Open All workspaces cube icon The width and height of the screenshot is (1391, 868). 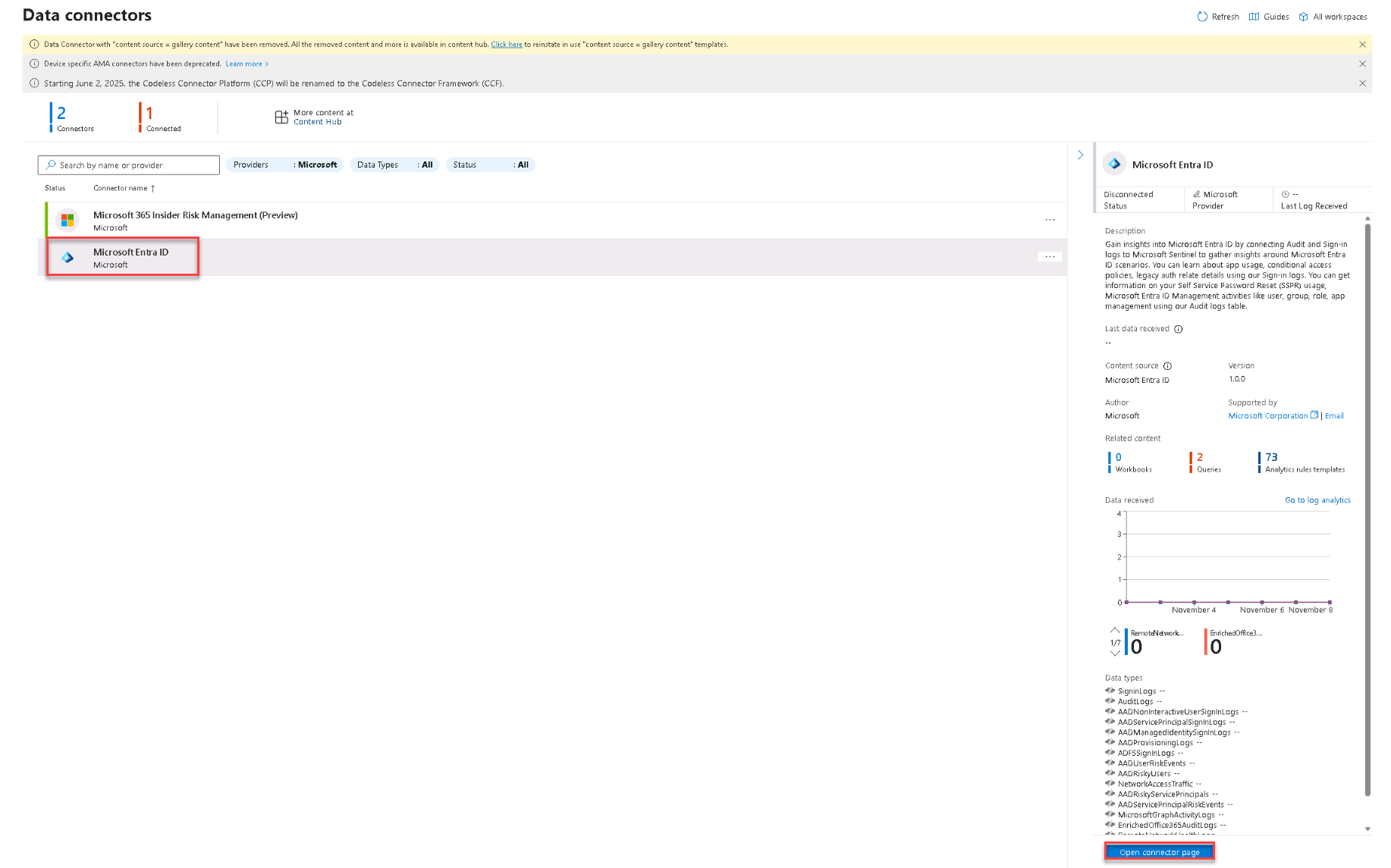tap(1303, 17)
